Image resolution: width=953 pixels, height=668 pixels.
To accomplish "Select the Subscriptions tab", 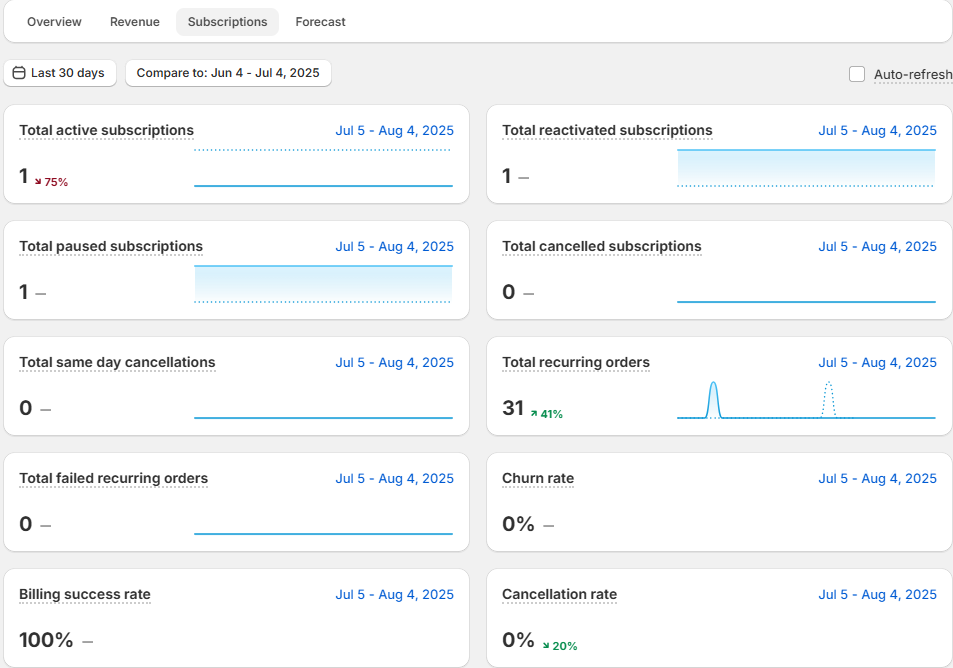I will pyautogui.click(x=227, y=22).
